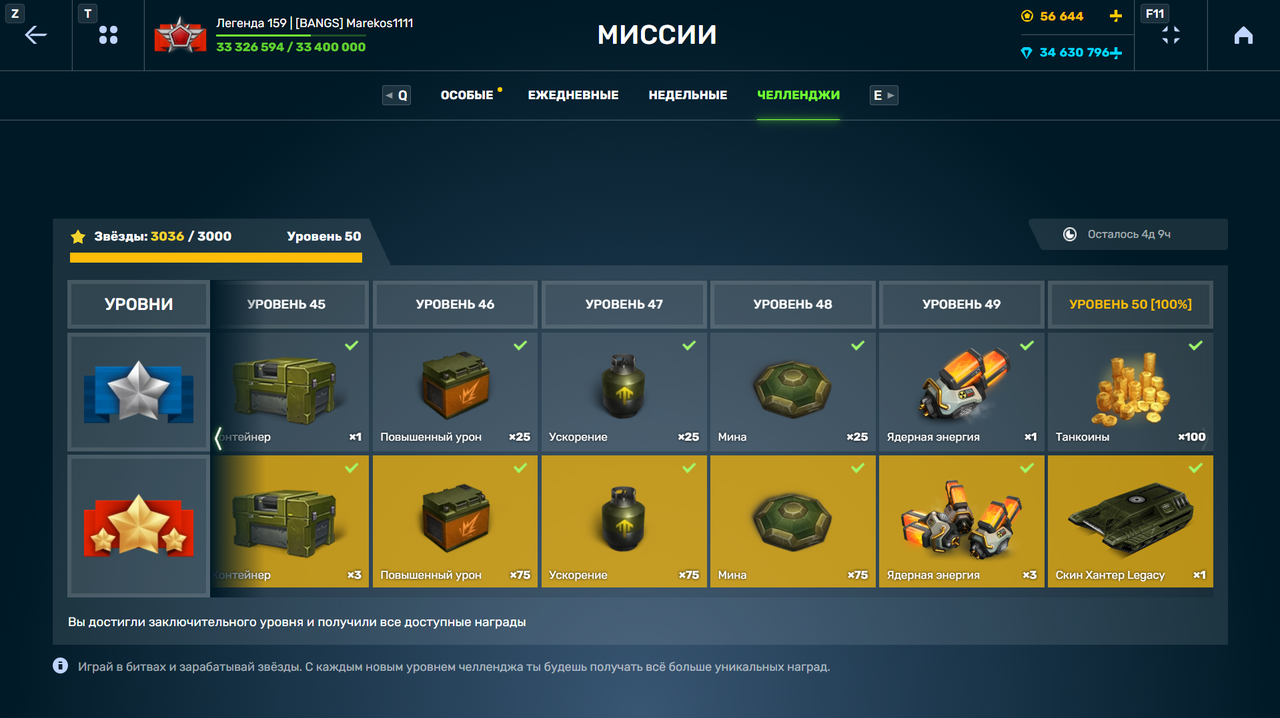Go to the previous tab with the Q arrow
1280x718 pixels.
pyautogui.click(x=397, y=95)
